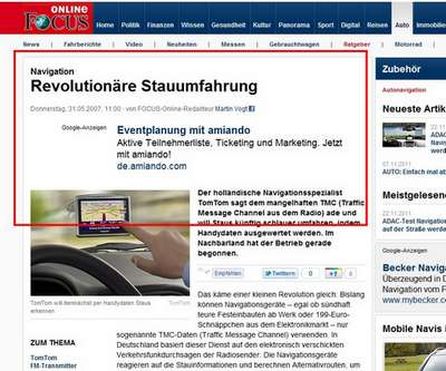Open the newest article thumbnail in sidebar
This screenshot has width=446, height=371.
[x=404, y=135]
